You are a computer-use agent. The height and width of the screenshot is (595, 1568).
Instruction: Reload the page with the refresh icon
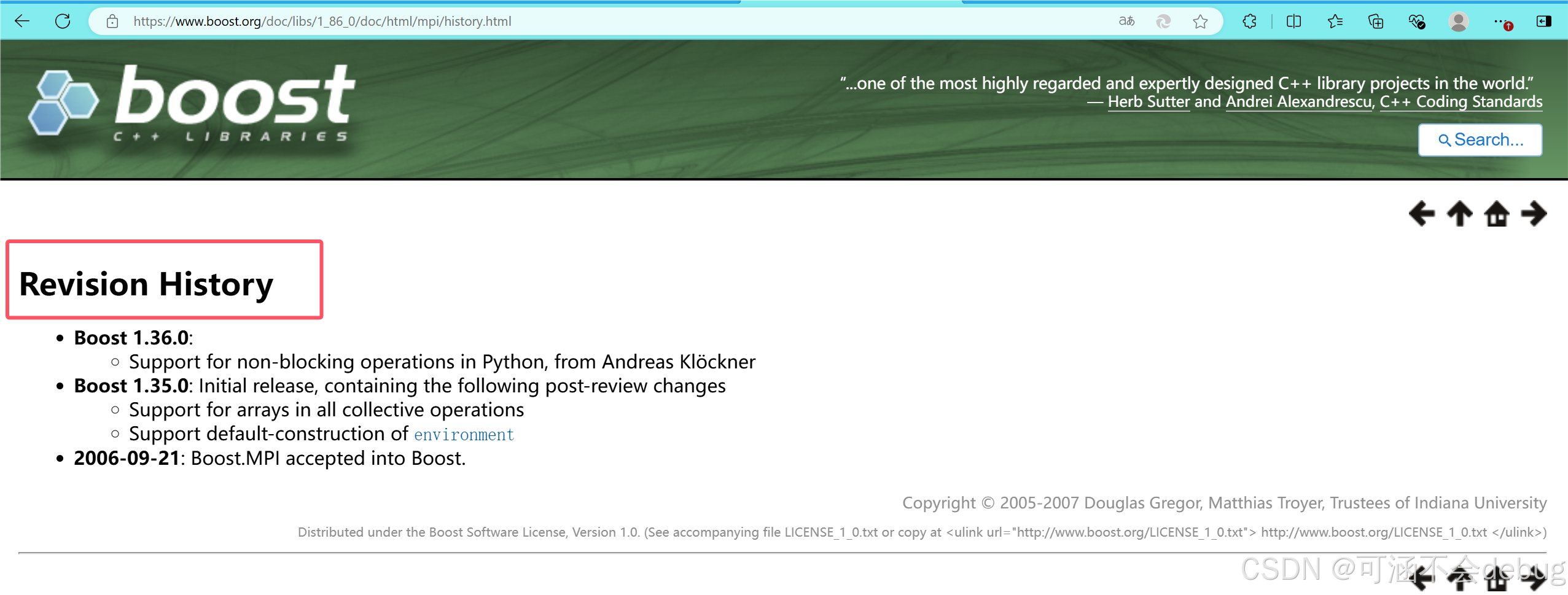[x=63, y=21]
